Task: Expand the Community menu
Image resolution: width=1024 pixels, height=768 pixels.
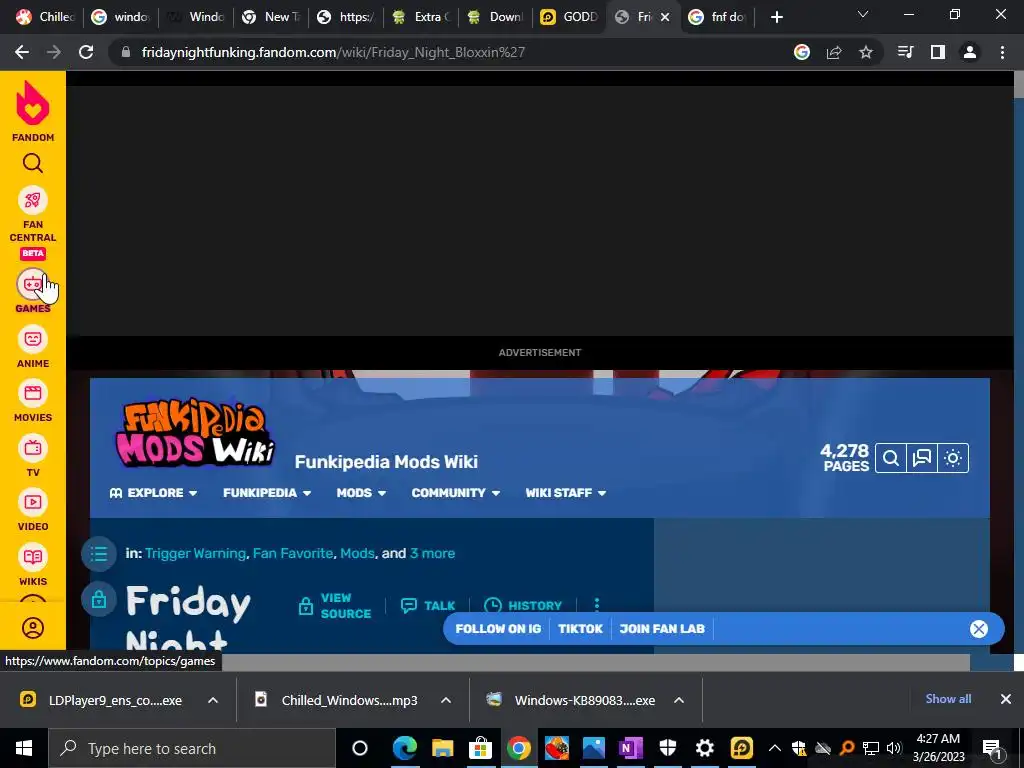Action: (x=456, y=493)
